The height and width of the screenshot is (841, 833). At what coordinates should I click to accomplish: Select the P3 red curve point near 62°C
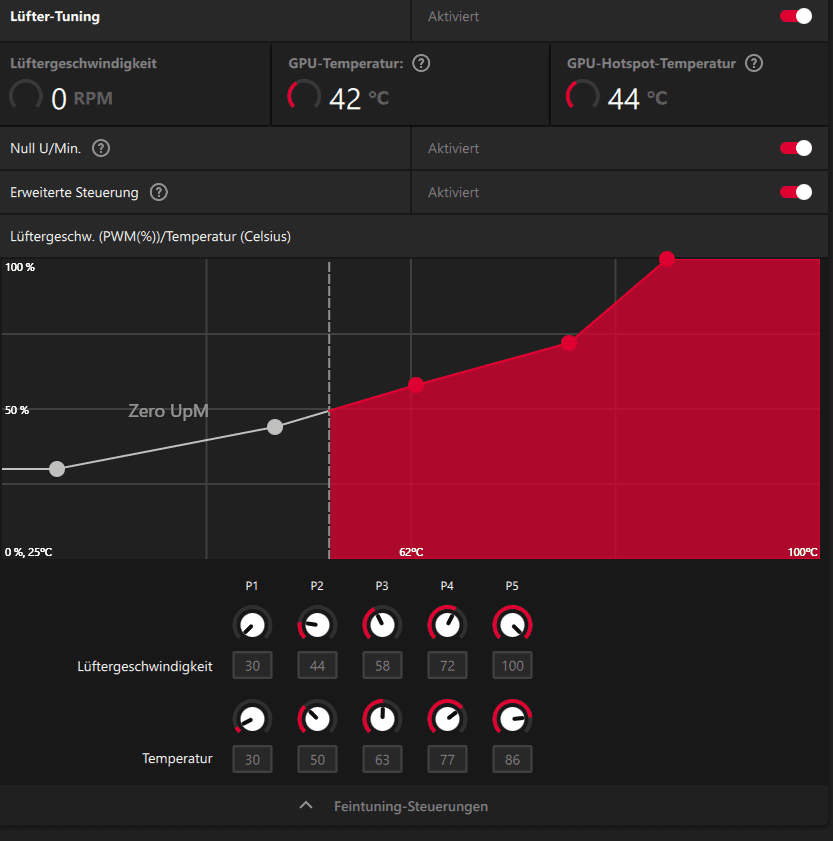(x=416, y=385)
